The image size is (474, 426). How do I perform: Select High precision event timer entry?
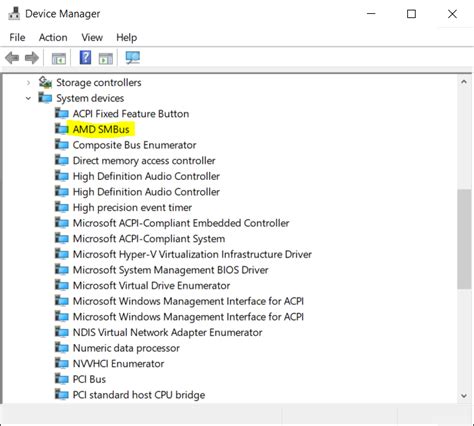132,207
